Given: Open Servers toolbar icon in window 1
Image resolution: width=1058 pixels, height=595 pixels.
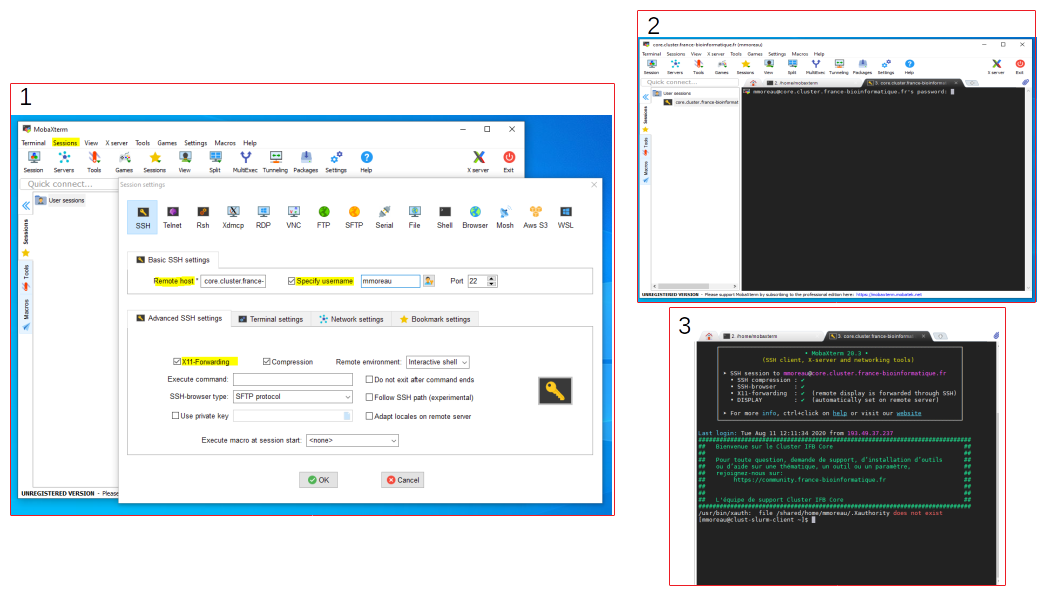Looking at the screenshot, I should pyautogui.click(x=64, y=162).
